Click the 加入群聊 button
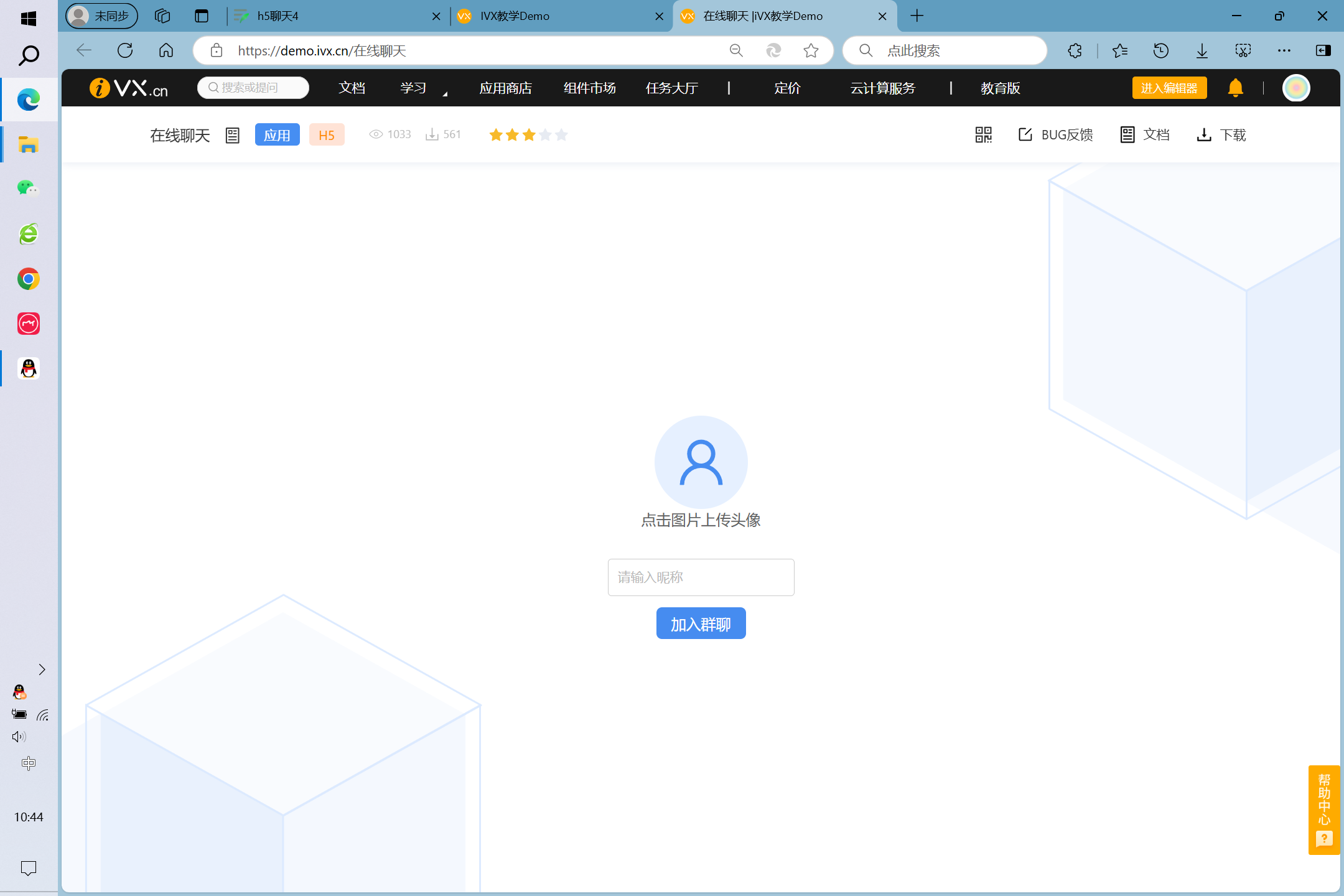1344x896 pixels. point(701,623)
